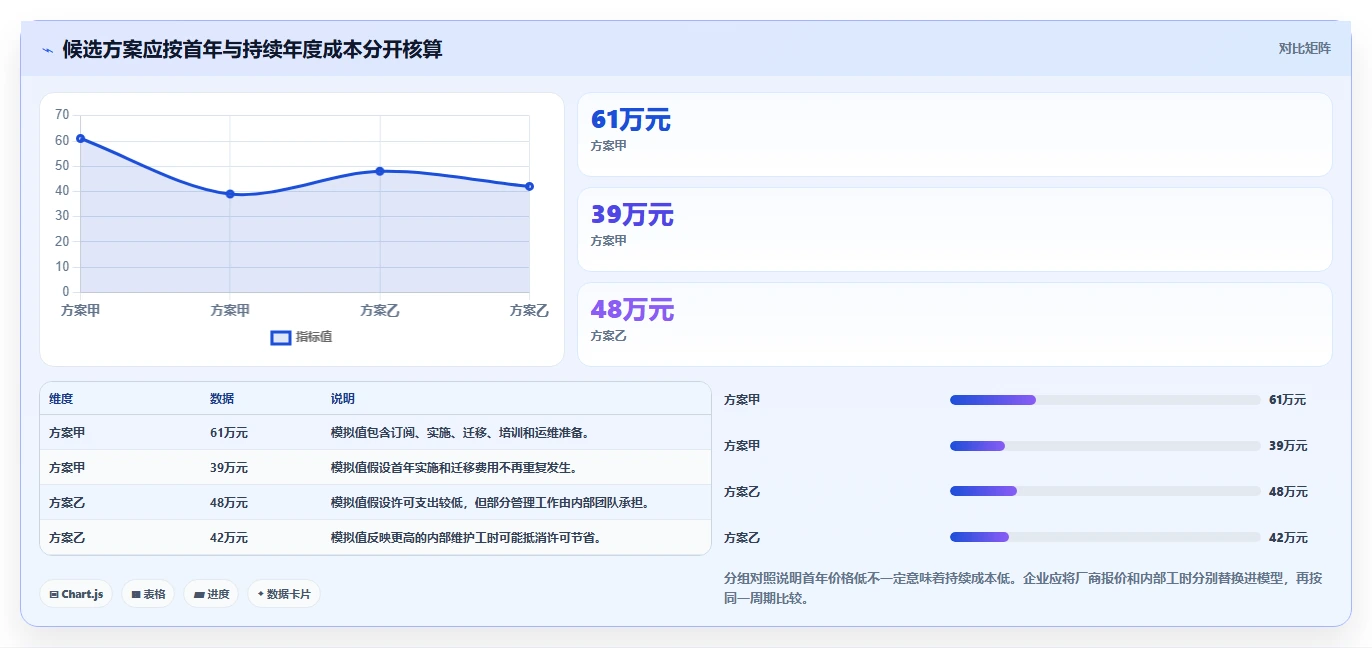The width and height of the screenshot is (1372, 648).
Task: Select the 数据卡片 chip
Action: [x=284, y=594]
